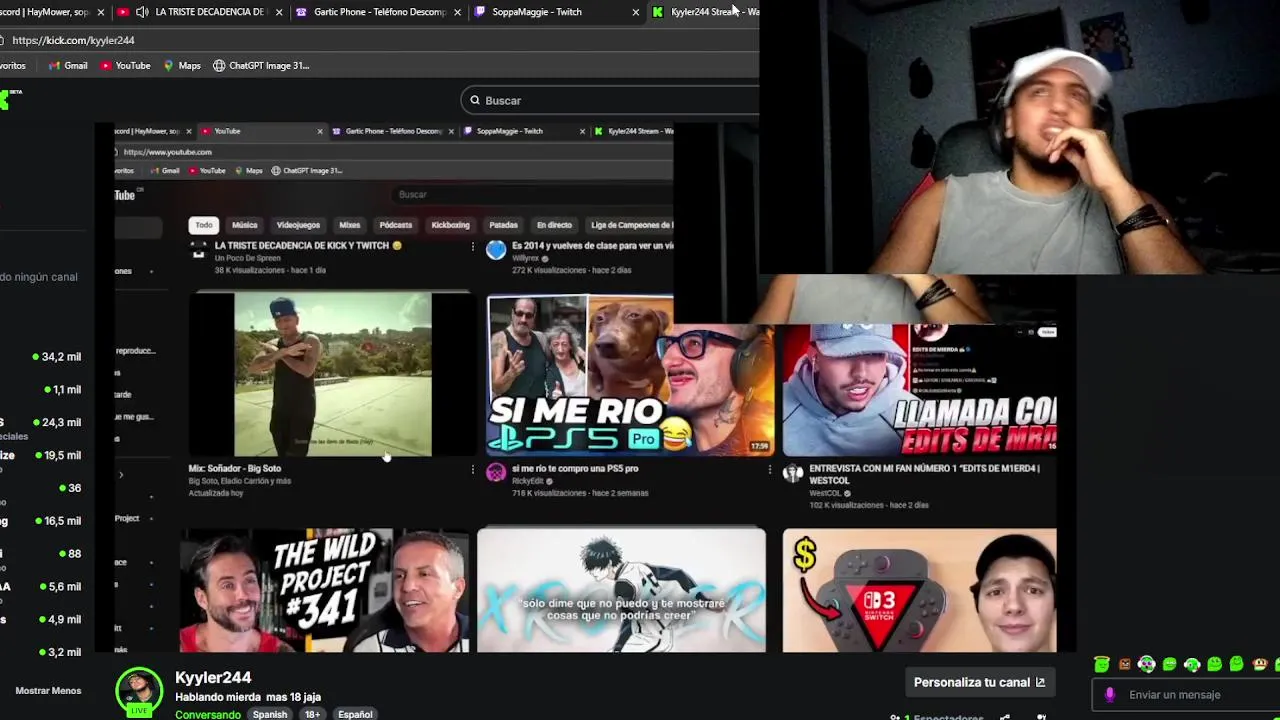The height and width of the screenshot is (720, 1280).
Task: Select the Kickboxing filter chip
Action: (x=450, y=225)
